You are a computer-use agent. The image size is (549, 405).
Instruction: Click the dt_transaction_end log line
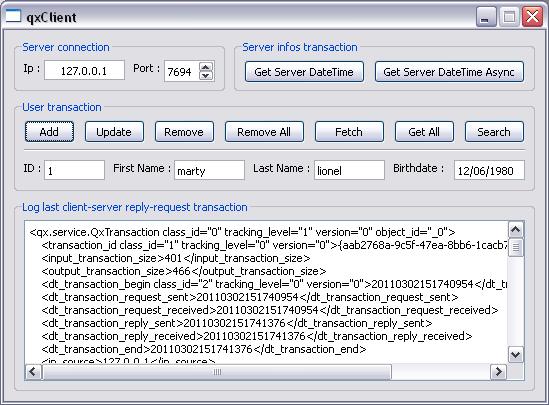[x=203, y=349]
